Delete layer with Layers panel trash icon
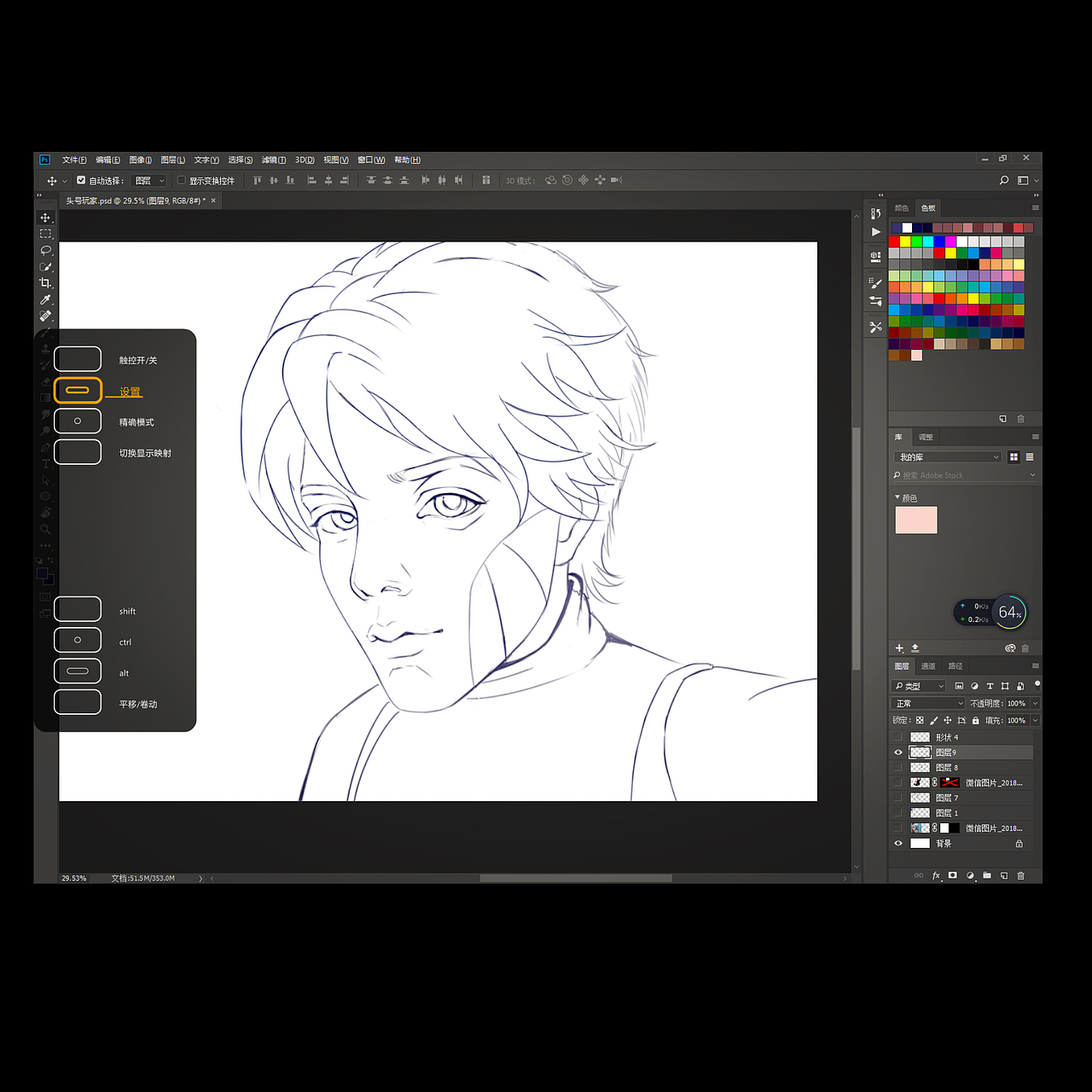 click(x=1021, y=875)
